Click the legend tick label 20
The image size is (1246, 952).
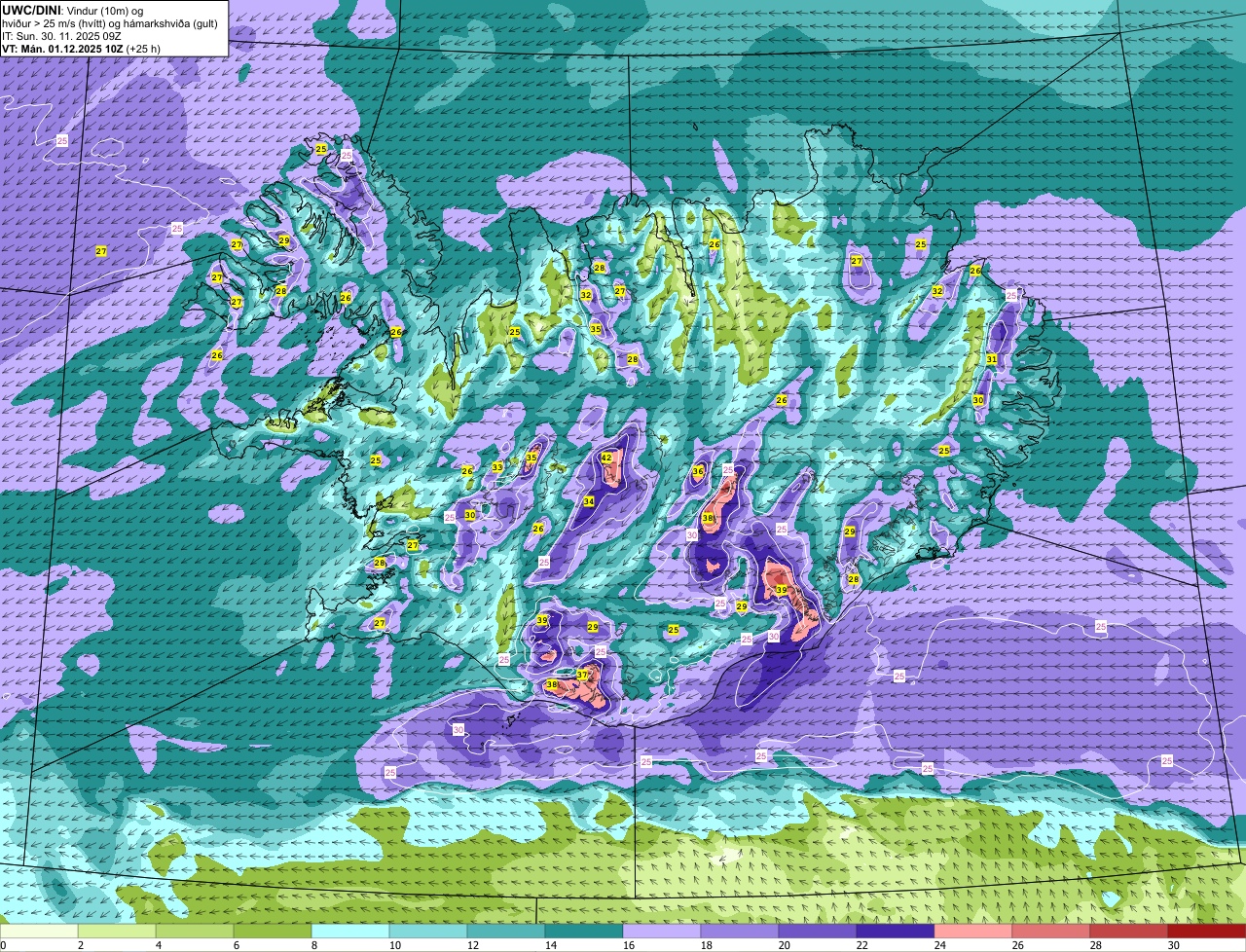pos(785,945)
